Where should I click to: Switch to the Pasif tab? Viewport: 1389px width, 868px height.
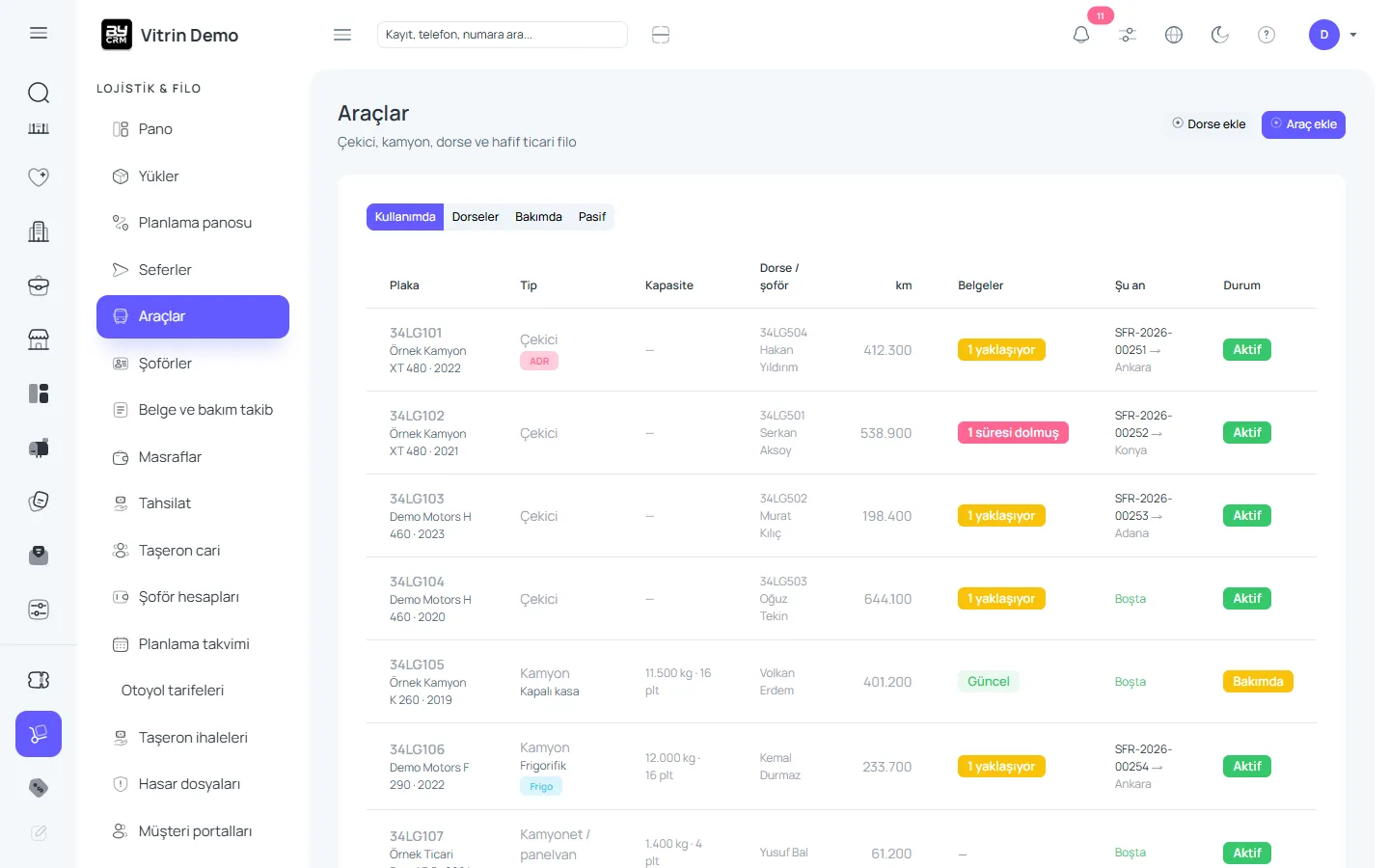pos(592,217)
